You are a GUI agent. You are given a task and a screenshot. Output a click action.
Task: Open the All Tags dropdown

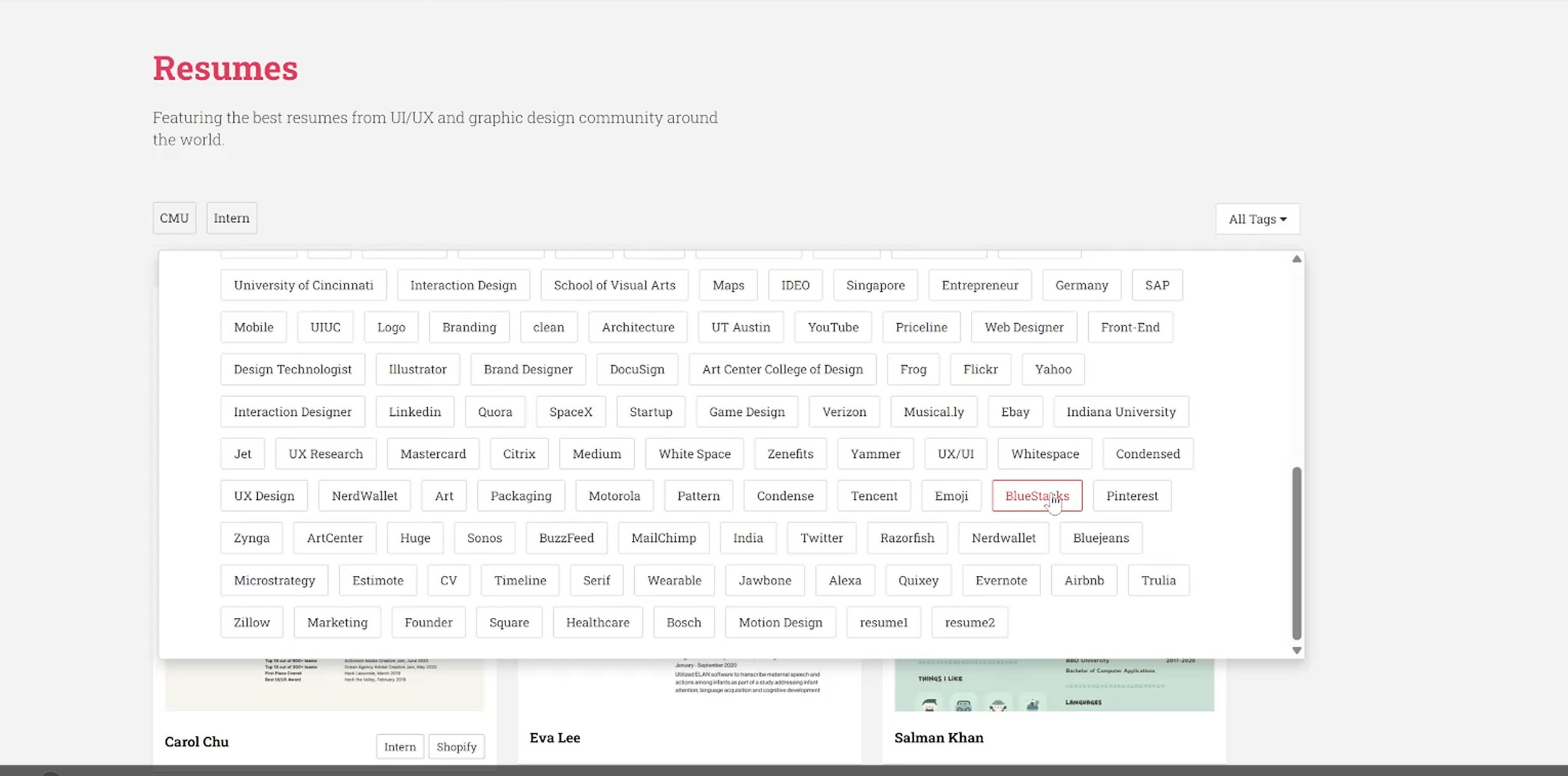tap(1257, 219)
